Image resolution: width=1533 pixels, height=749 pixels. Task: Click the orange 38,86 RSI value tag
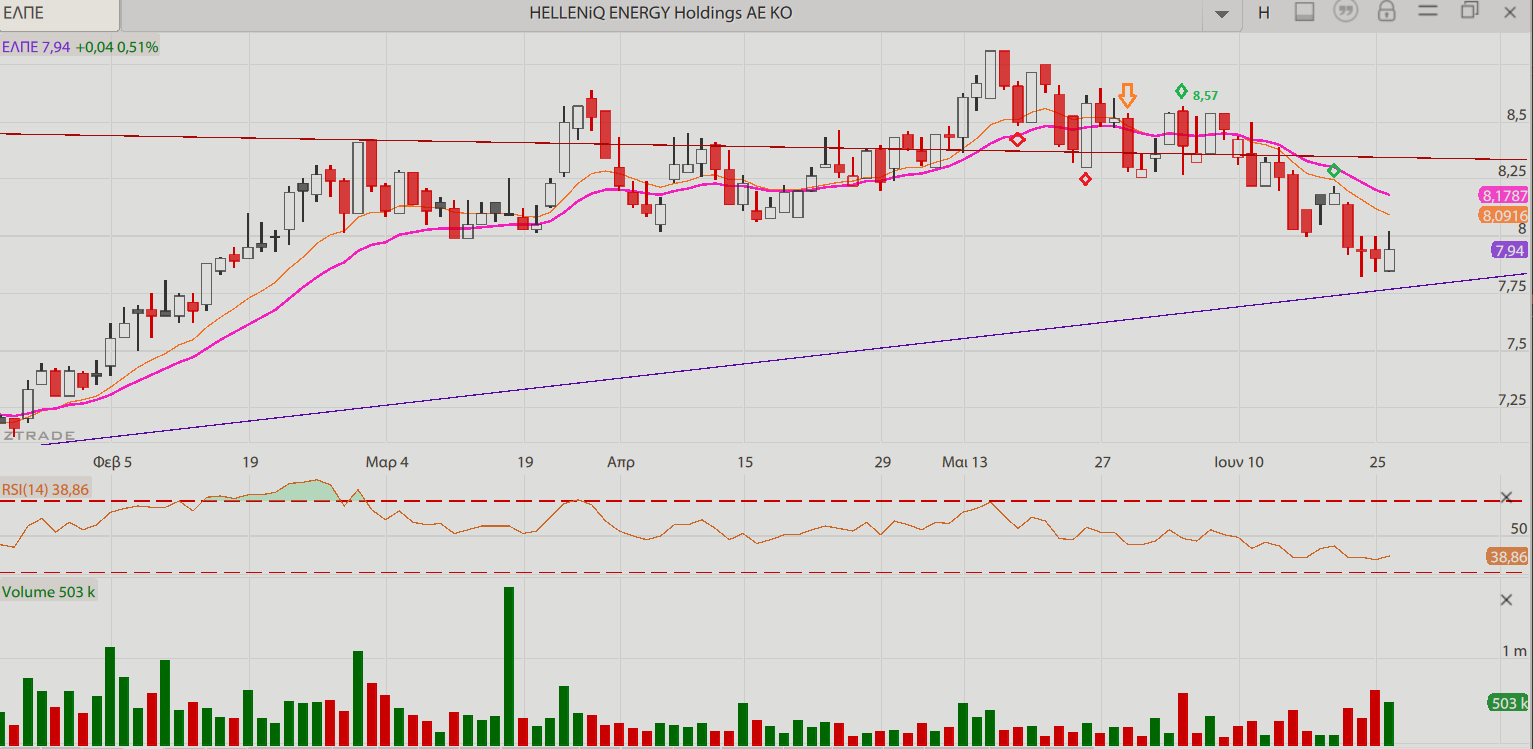(1507, 557)
